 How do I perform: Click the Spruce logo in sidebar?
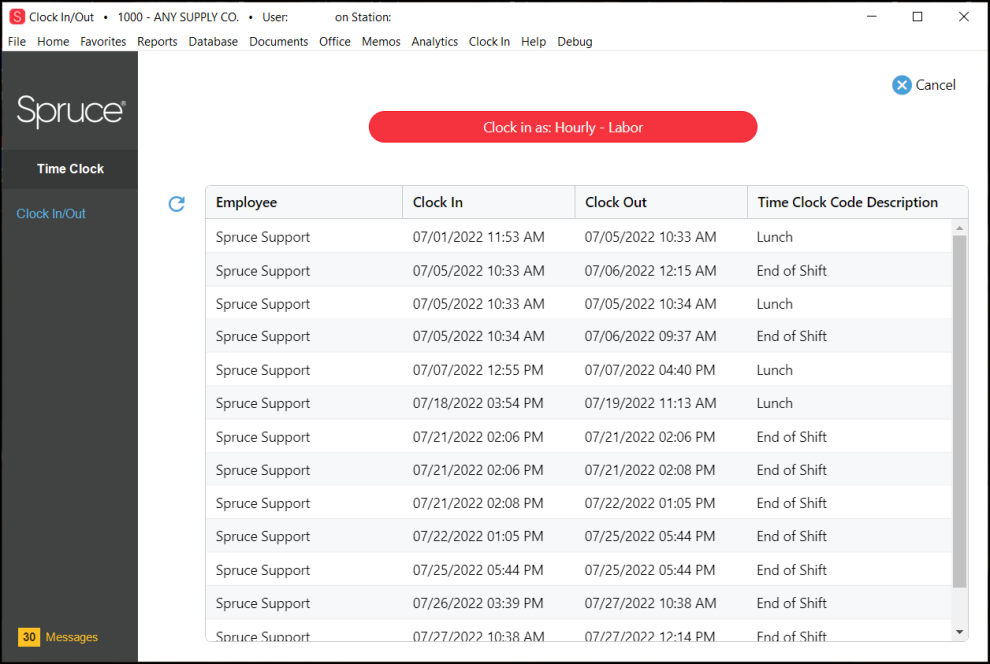pyautogui.click(x=71, y=111)
